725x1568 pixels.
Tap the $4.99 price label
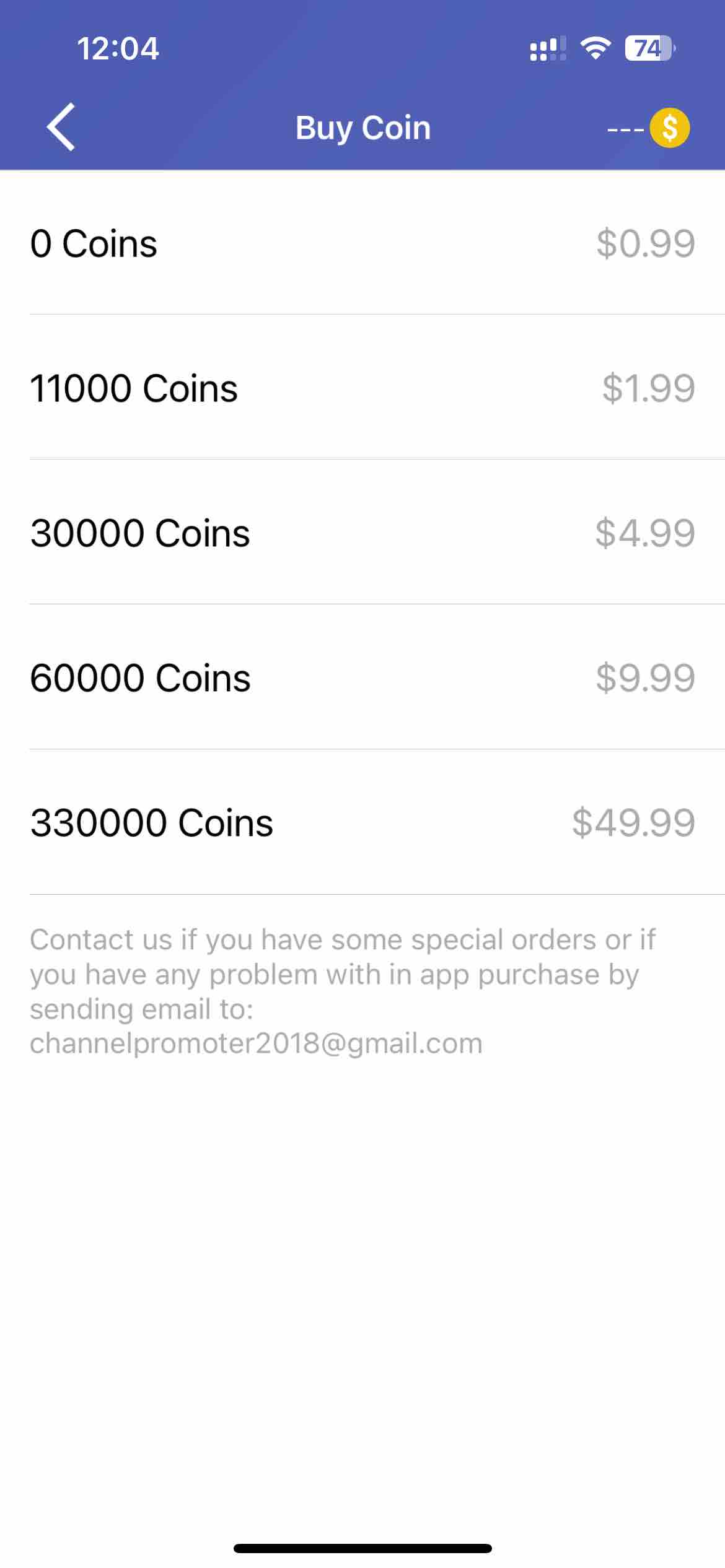tap(645, 533)
